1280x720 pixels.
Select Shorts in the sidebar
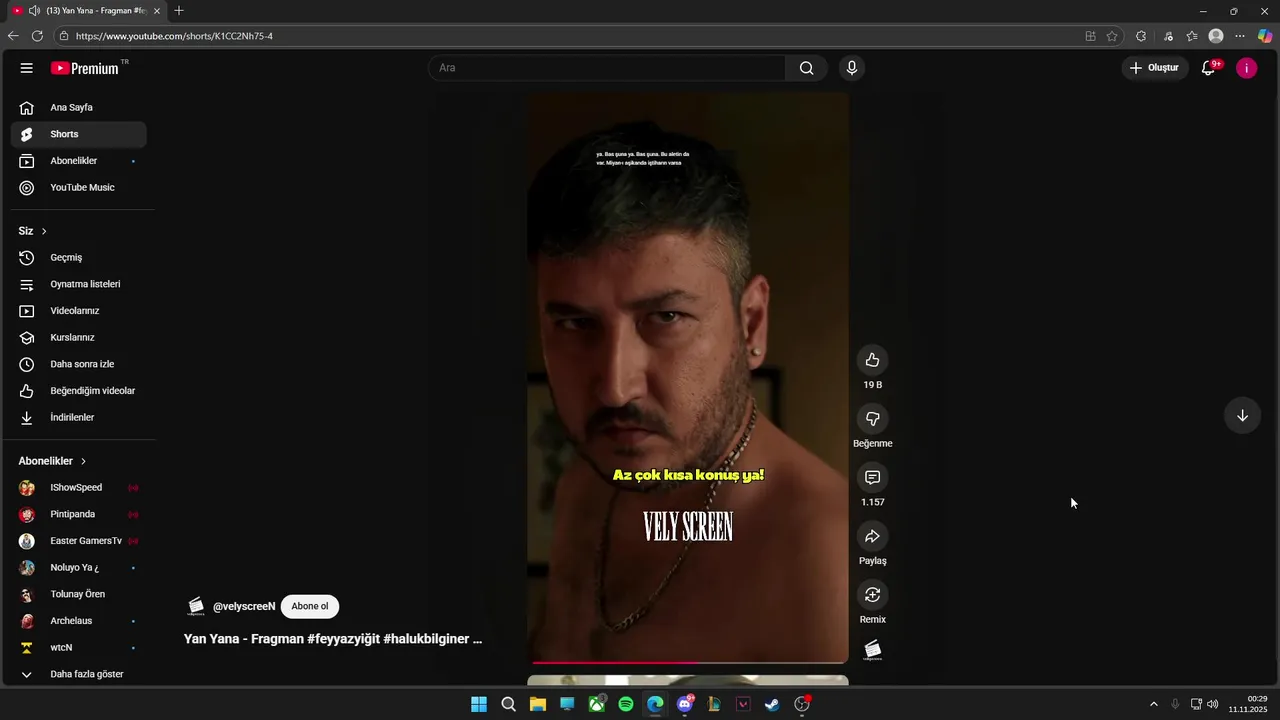coord(79,134)
